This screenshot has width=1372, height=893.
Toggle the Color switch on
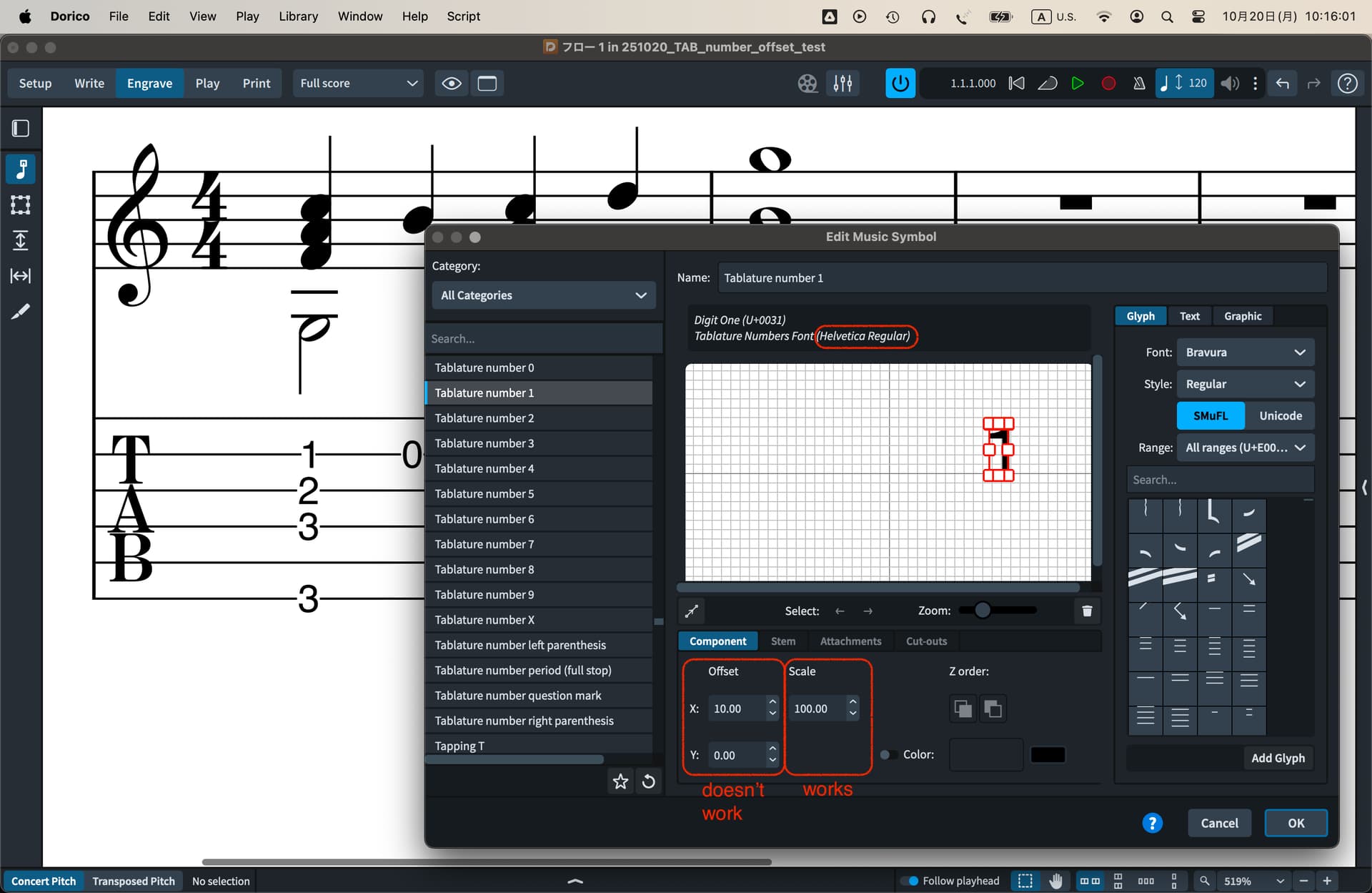click(888, 755)
